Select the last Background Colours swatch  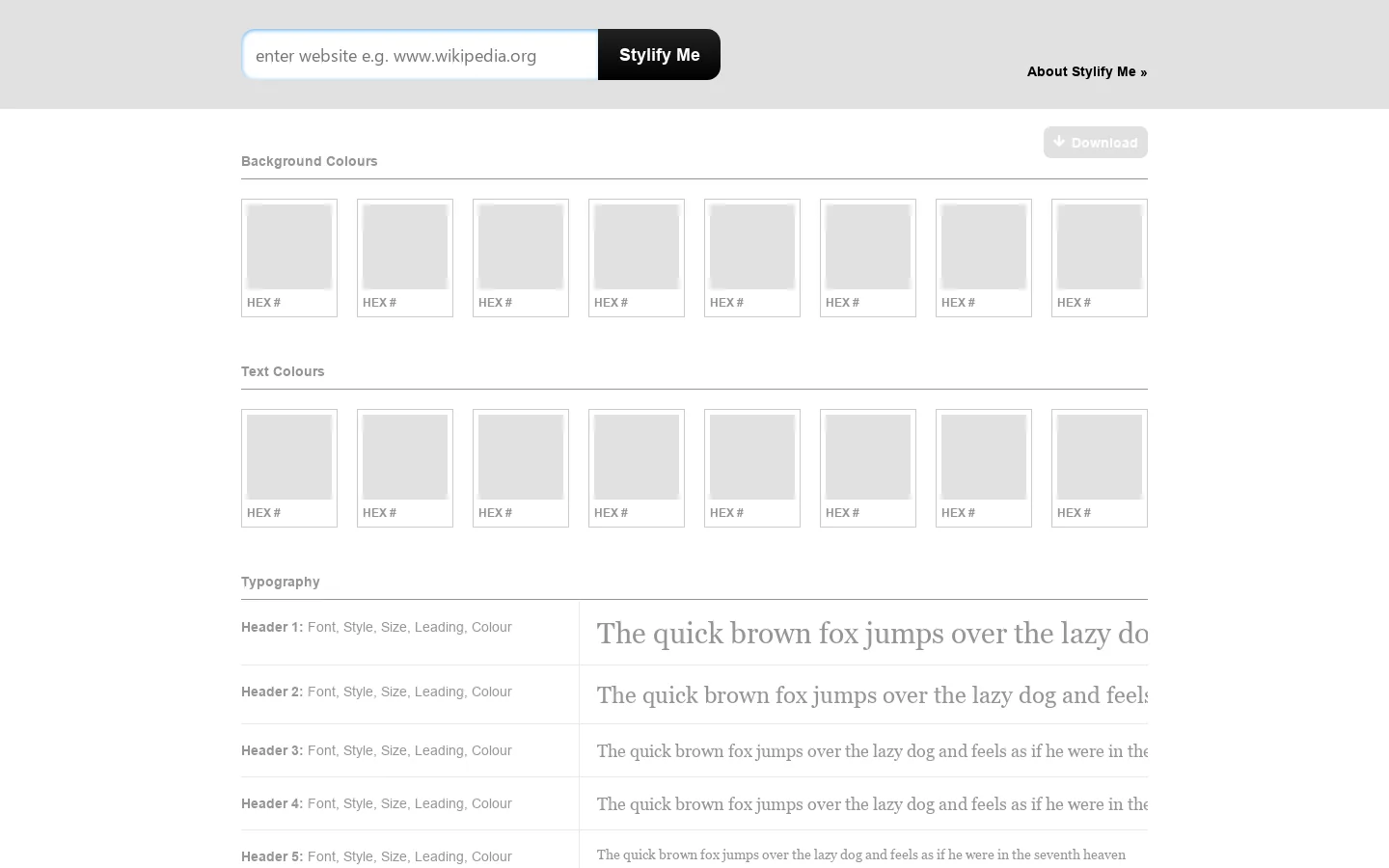[x=1100, y=258]
